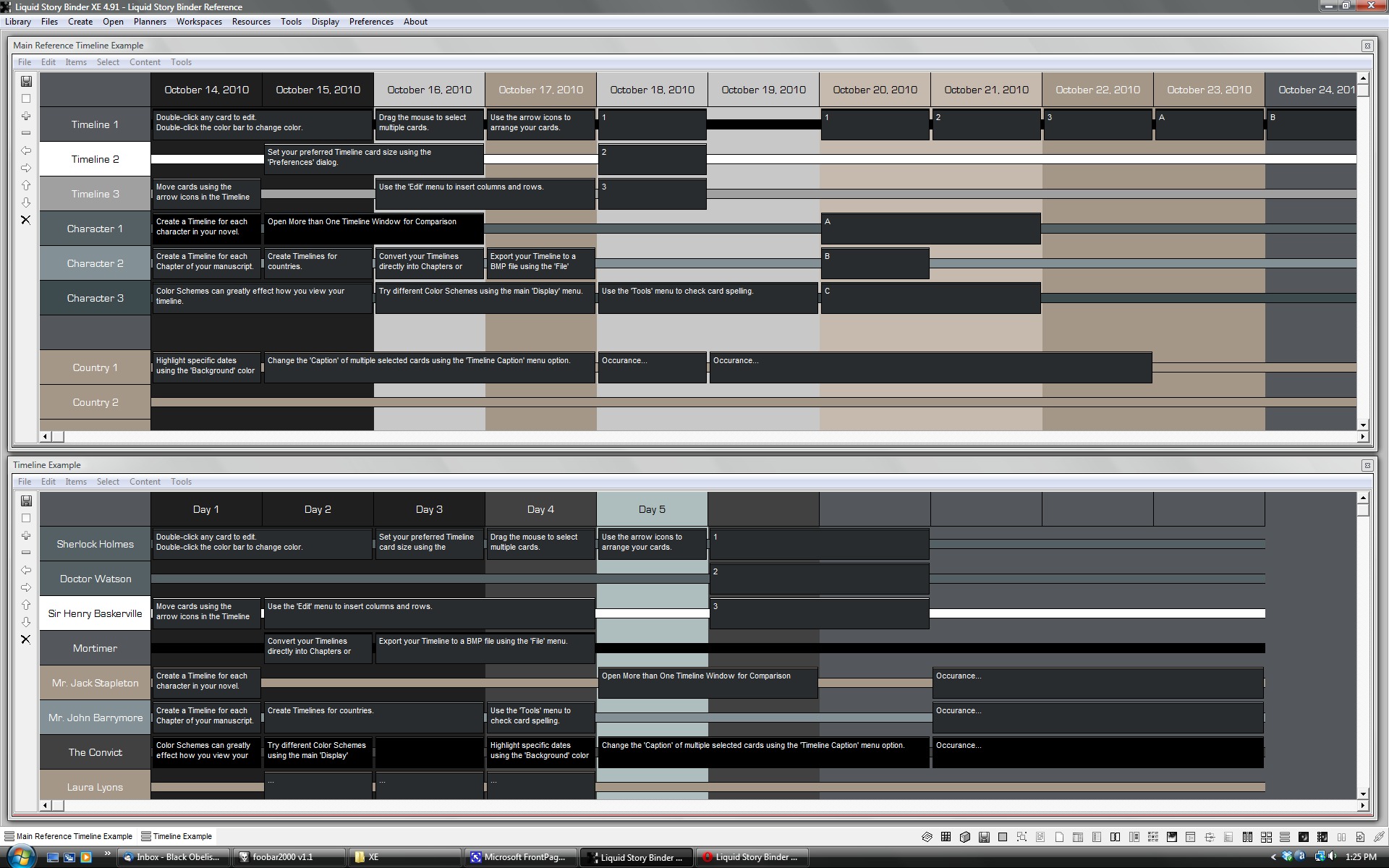This screenshot has width=1389, height=868.
Task: Open Items menu in Main Reference Timeline window
Action: click(x=76, y=62)
